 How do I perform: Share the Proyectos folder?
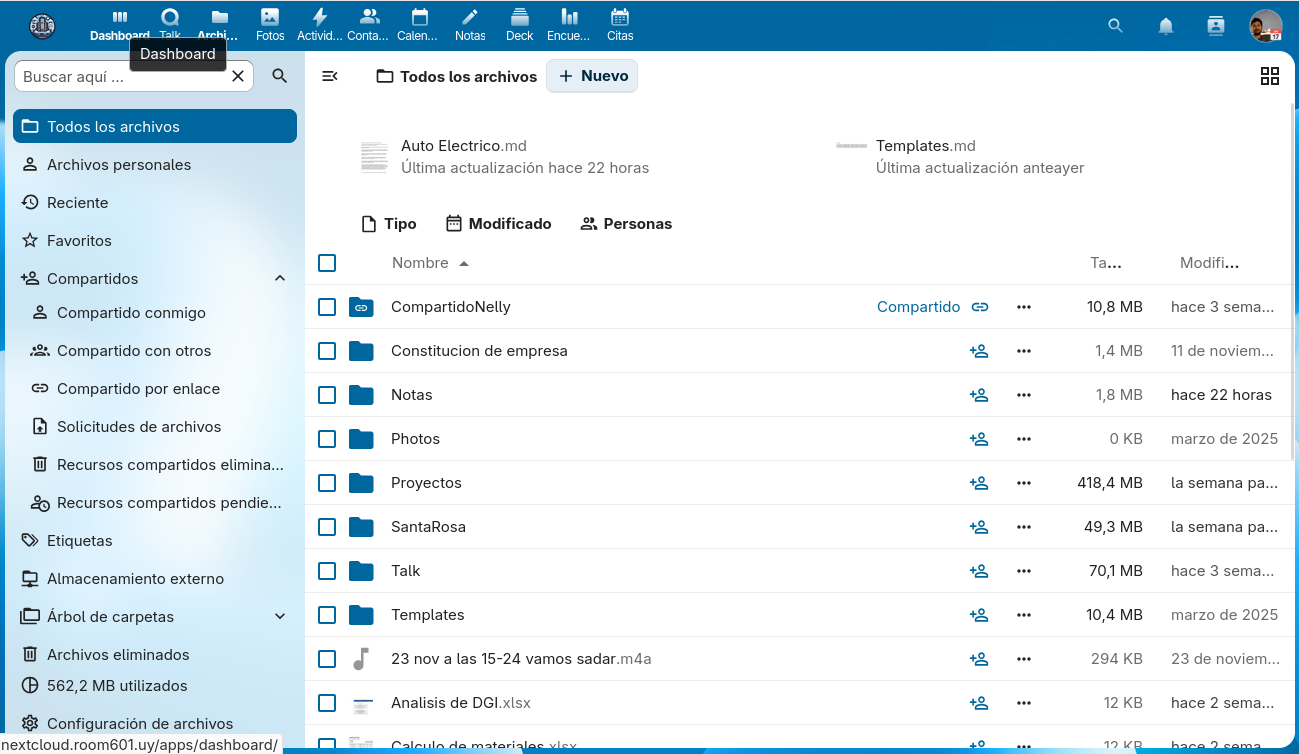pyautogui.click(x=979, y=483)
